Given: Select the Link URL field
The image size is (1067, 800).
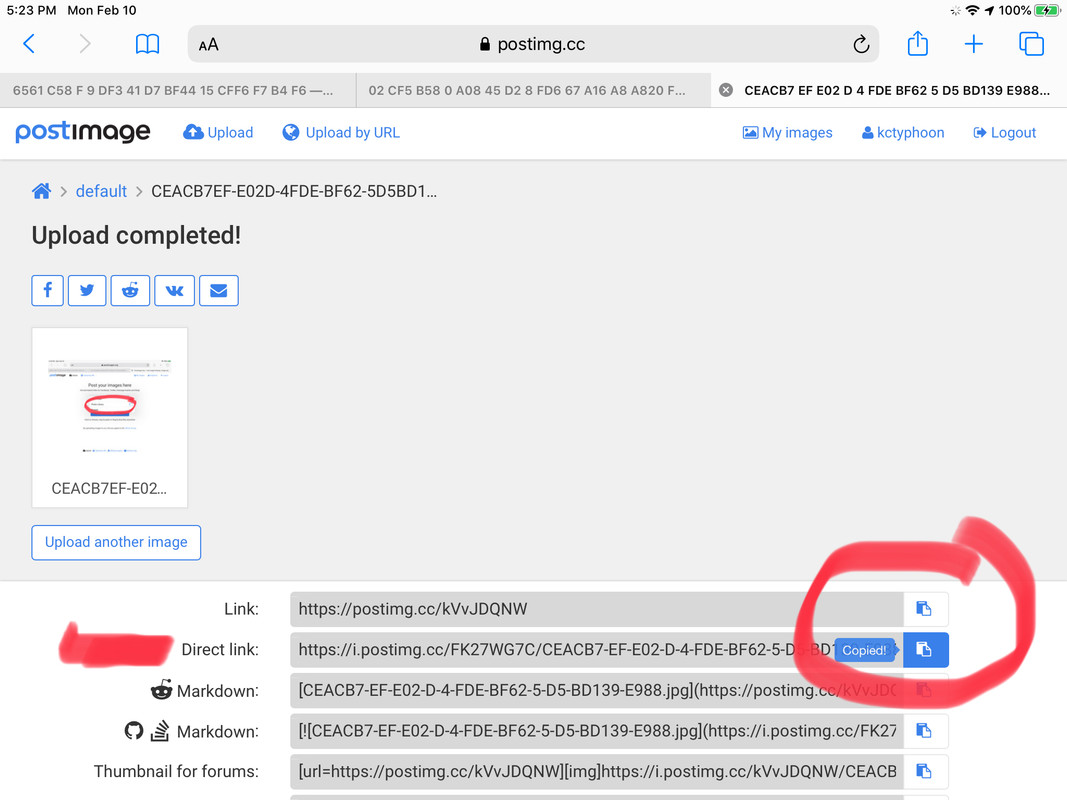Looking at the screenshot, I should (597, 609).
